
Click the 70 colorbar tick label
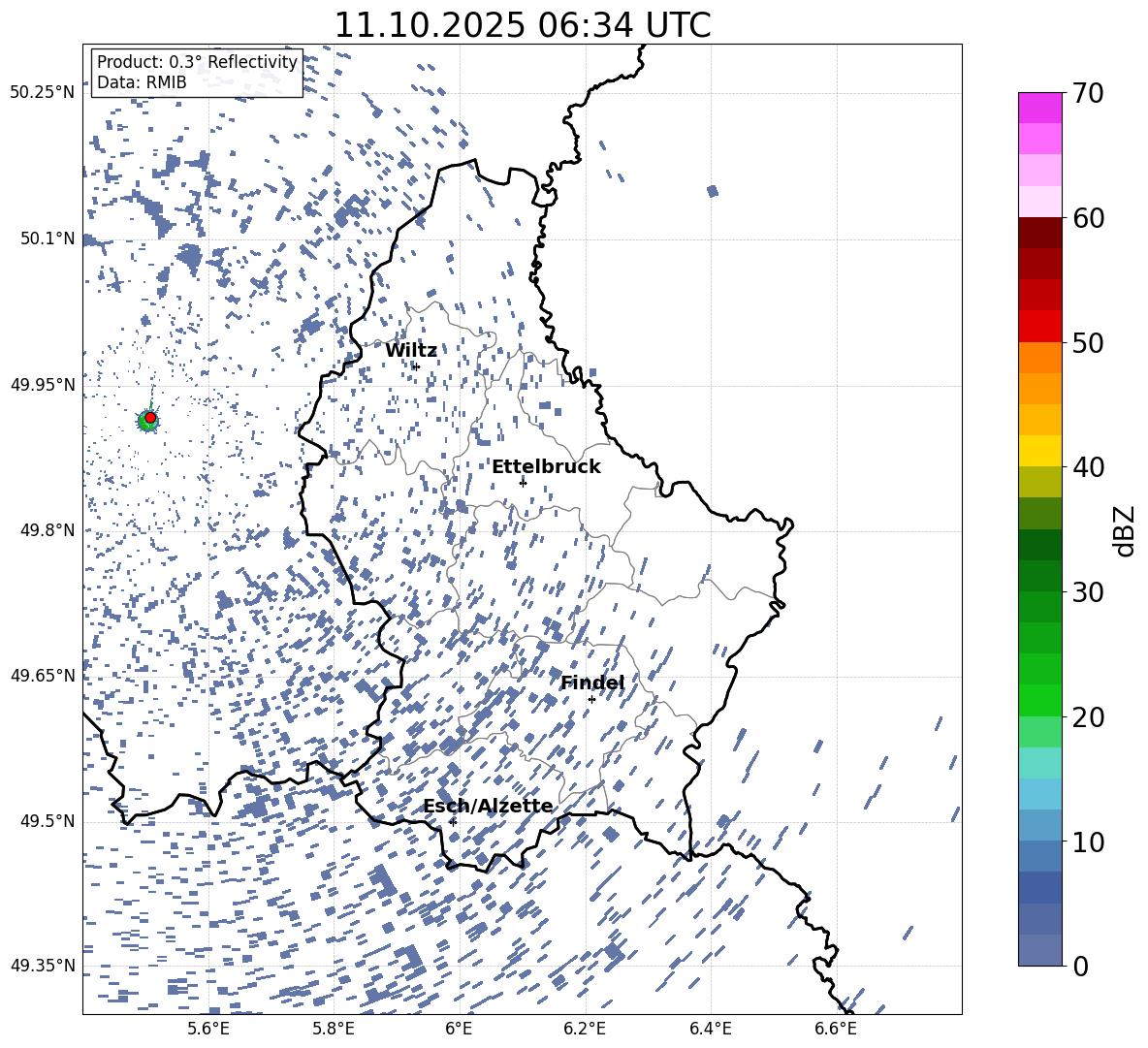pos(1088,94)
